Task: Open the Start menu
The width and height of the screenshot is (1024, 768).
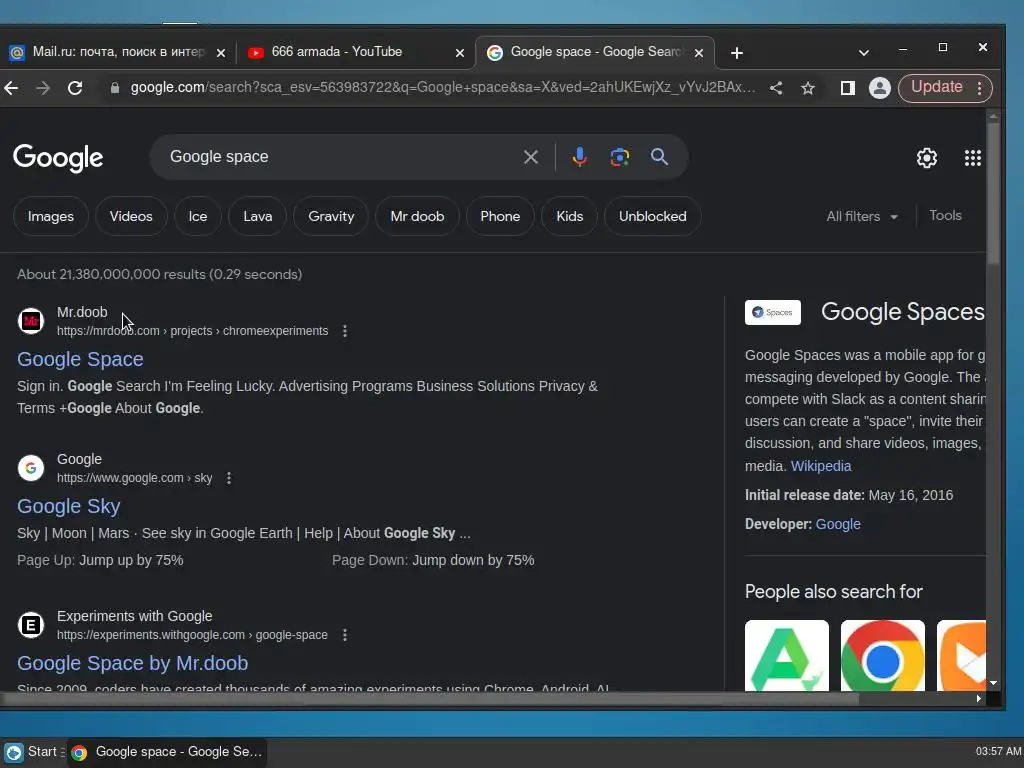Action: pyautogui.click(x=33, y=752)
